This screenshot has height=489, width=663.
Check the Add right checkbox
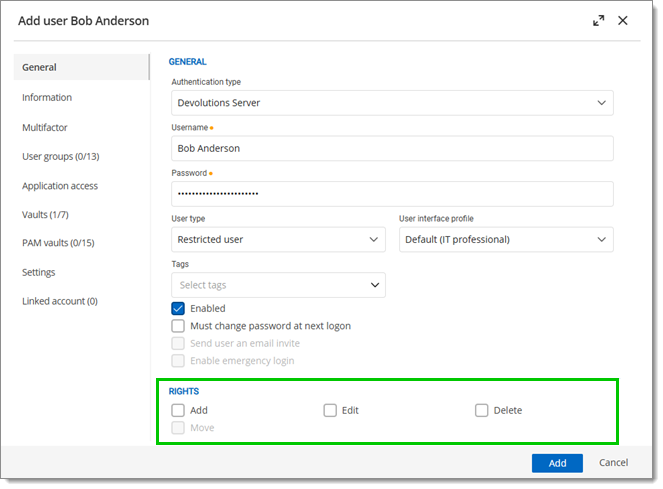(178, 410)
